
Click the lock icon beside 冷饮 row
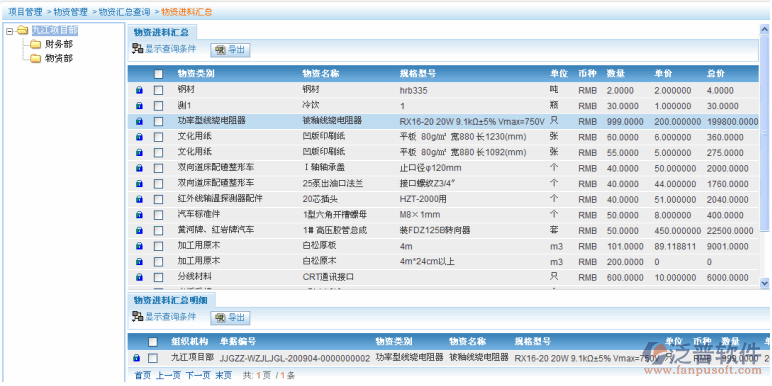click(x=139, y=106)
